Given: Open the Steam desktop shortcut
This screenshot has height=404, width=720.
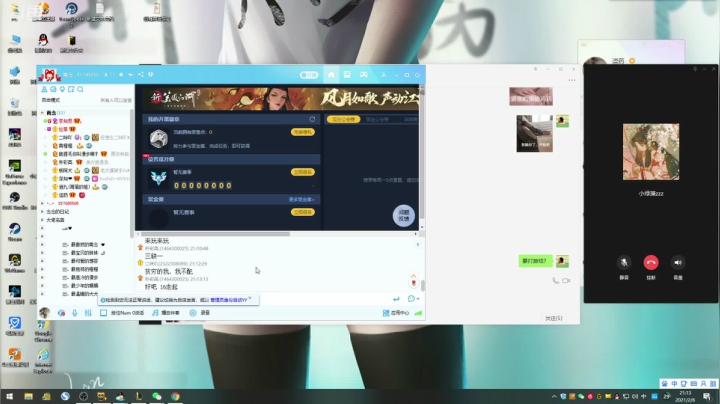Looking at the screenshot, I should [15, 231].
